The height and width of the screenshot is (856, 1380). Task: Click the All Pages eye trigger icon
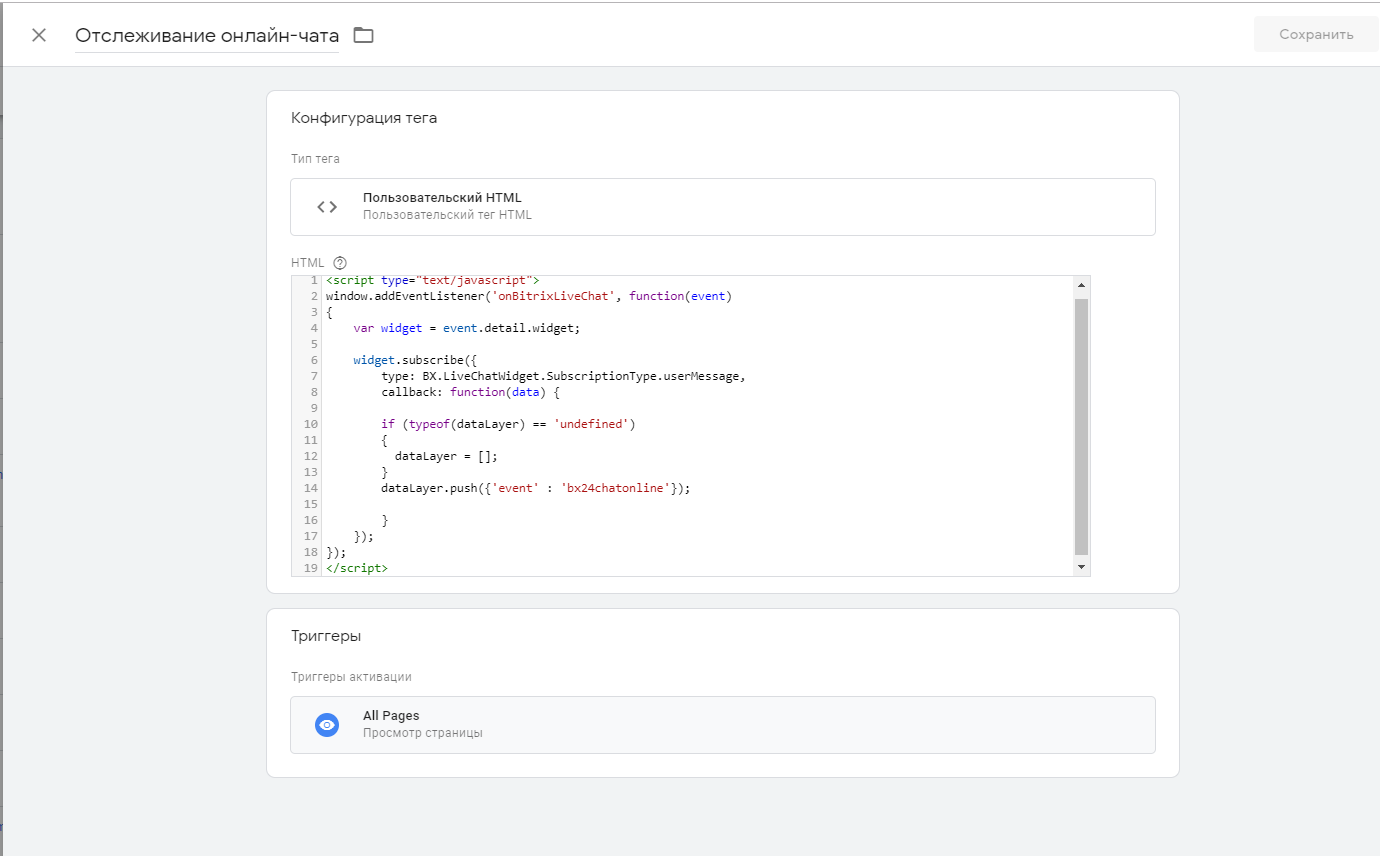[327, 725]
